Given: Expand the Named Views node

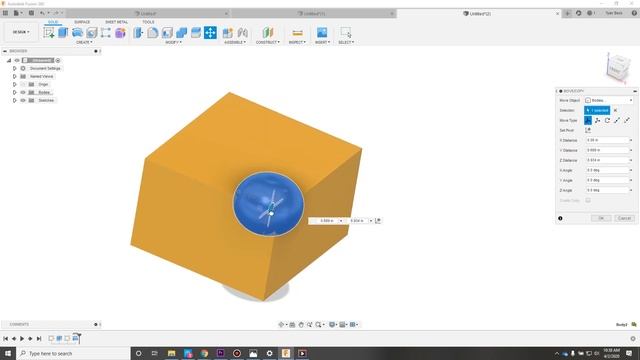Looking at the screenshot, I should coord(15,76).
